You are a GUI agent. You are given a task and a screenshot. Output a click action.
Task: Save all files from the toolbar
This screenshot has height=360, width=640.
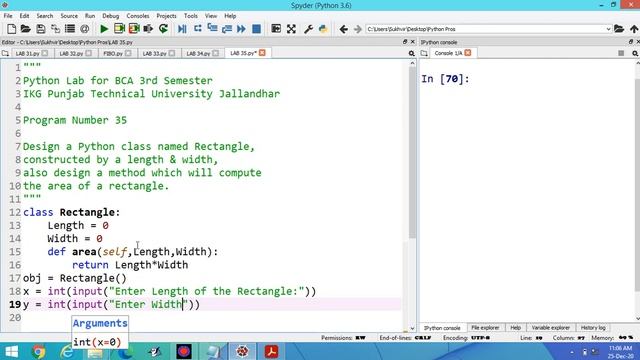point(55,29)
